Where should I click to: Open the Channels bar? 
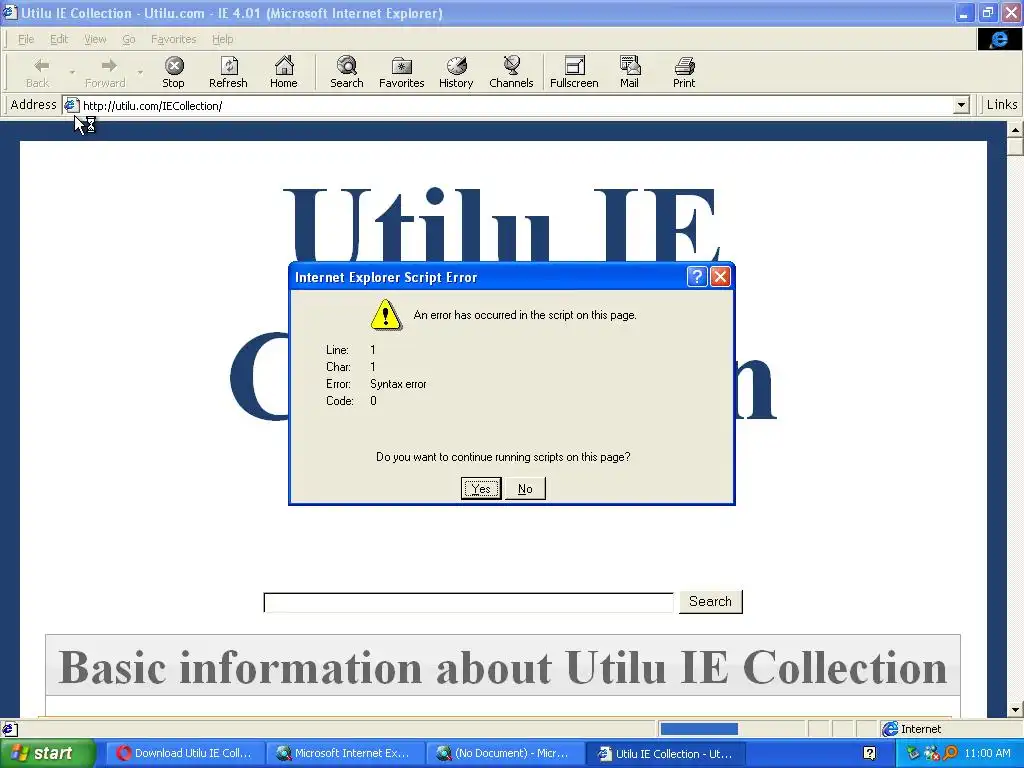coord(511,72)
